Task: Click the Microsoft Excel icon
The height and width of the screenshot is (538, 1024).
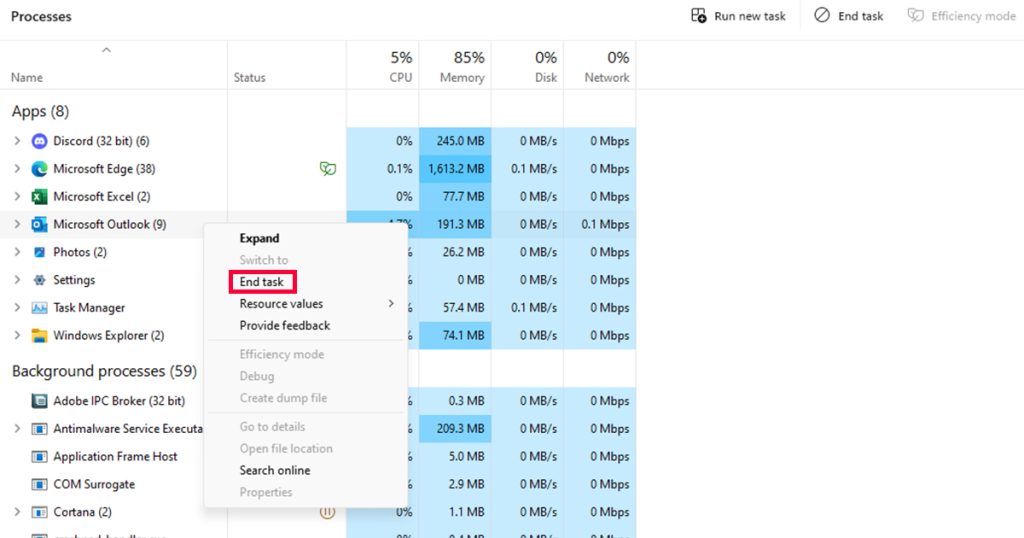Action: (40, 197)
